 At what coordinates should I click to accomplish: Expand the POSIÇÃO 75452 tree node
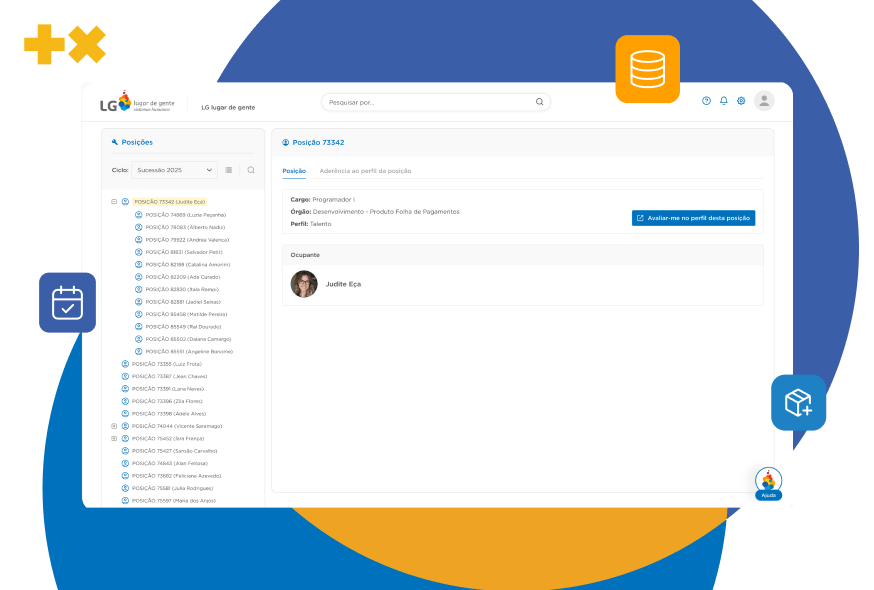pyautogui.click(x=114, y=438)
